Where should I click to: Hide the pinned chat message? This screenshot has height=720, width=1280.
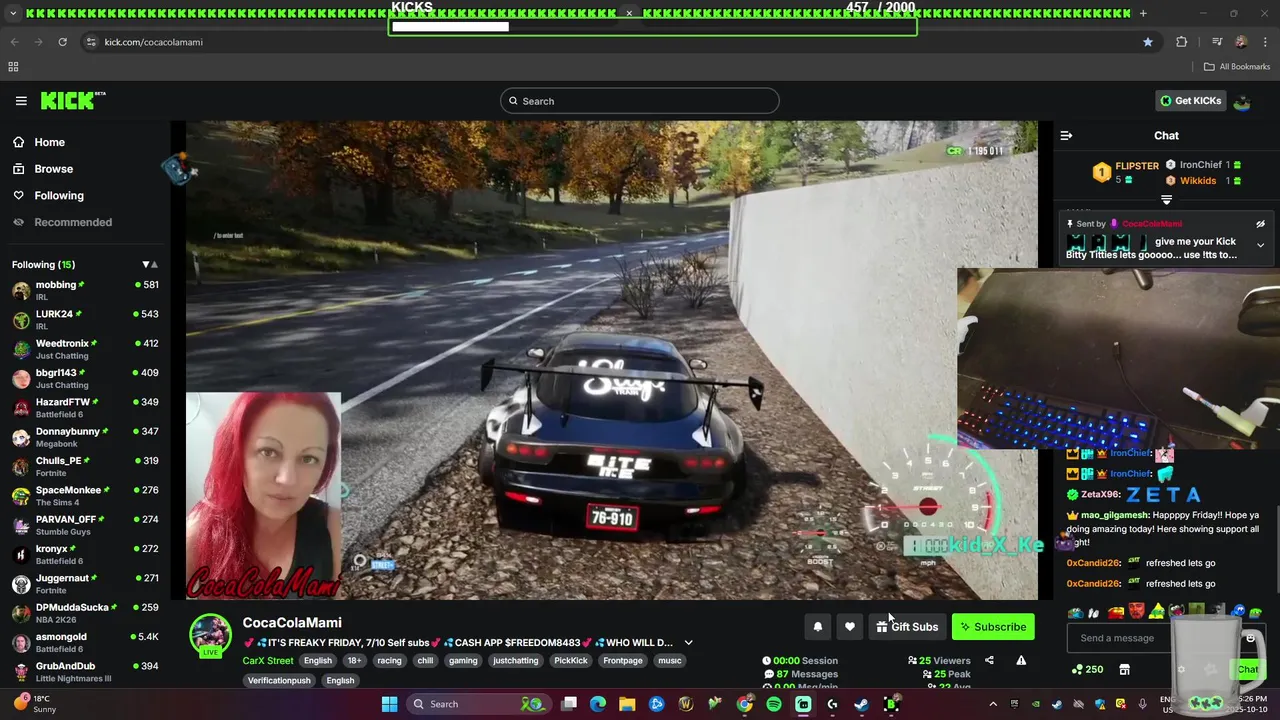pos(1260,224)
